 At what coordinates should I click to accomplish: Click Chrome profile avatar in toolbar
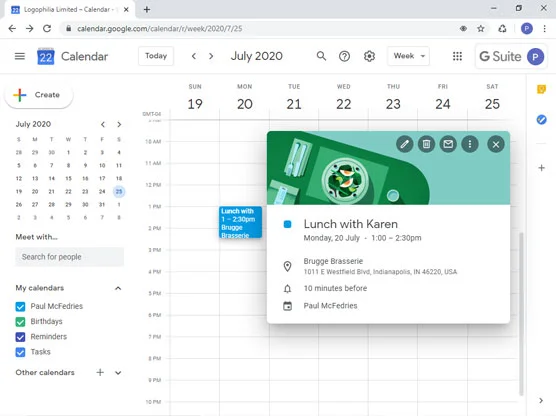[x=527, y=29]
